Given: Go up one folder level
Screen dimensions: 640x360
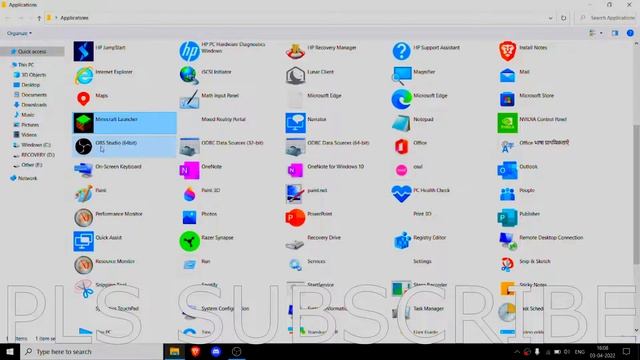Looking at the screenshot, I should coord(39,18).
